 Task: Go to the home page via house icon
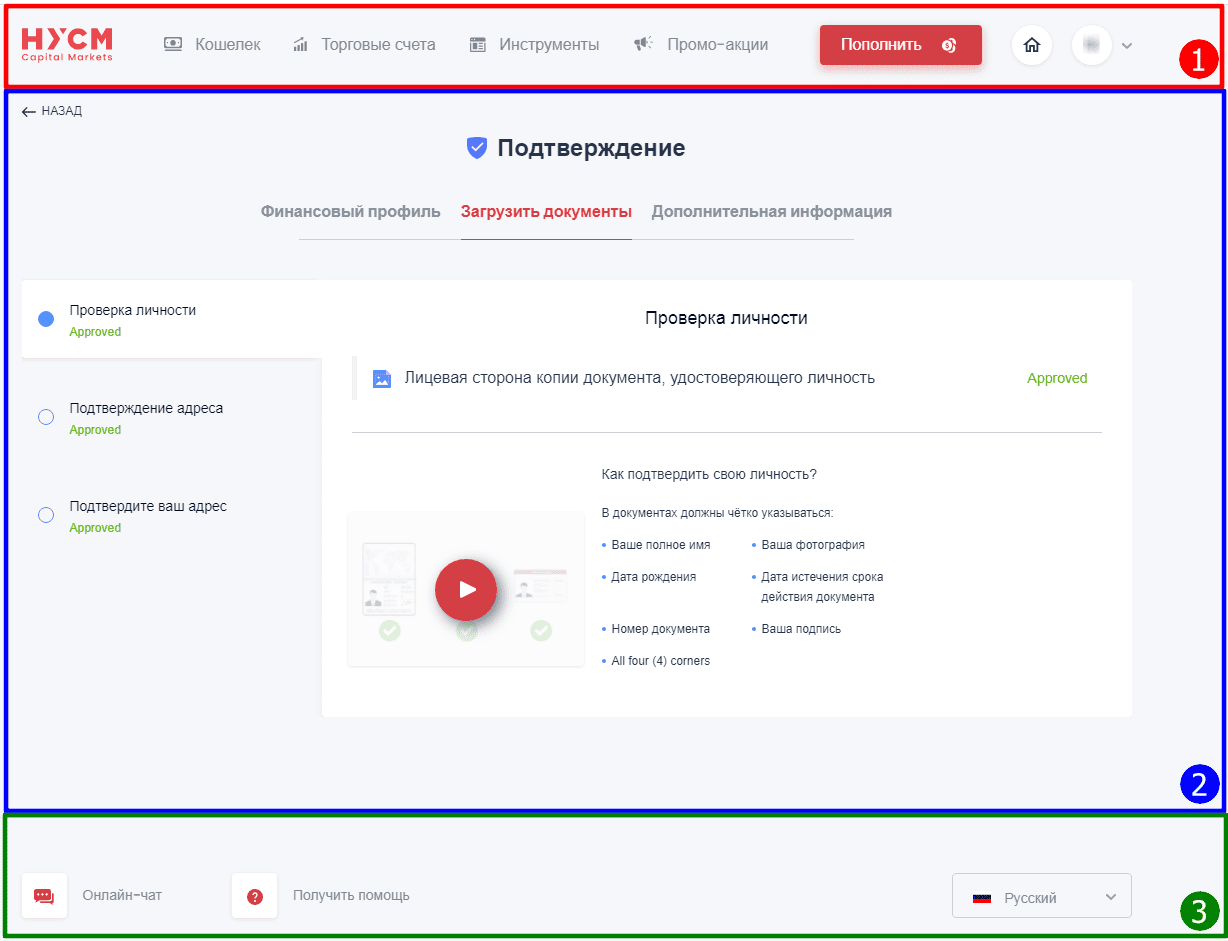[1032, 45]
